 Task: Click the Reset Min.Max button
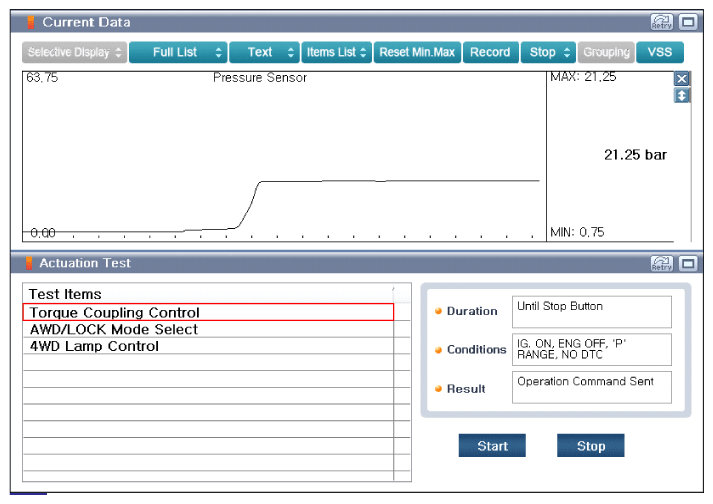(417, 52)
